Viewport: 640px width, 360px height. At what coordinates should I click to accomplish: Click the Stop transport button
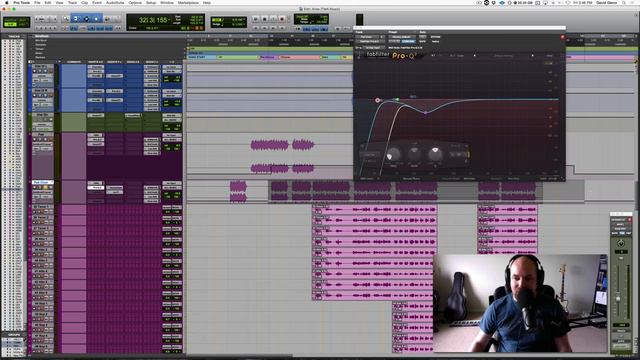coord(264,19)
